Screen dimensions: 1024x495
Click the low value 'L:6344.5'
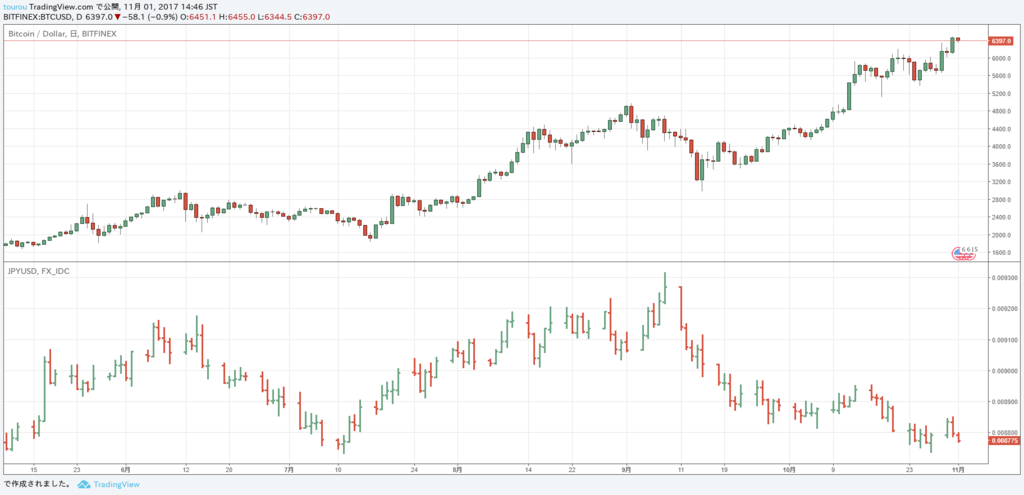274,16
